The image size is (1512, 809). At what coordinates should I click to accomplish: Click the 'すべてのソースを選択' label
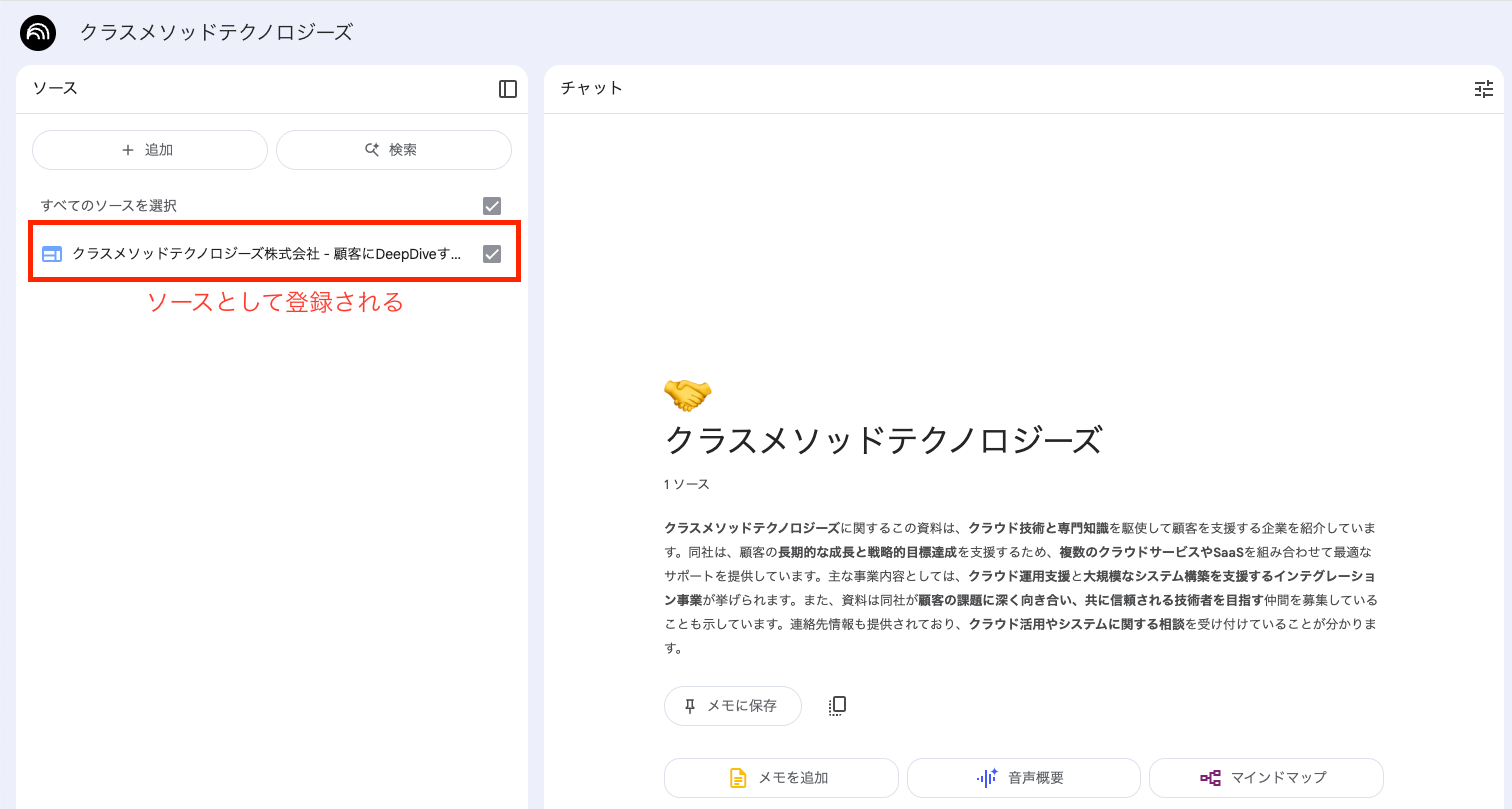[109, 206]
